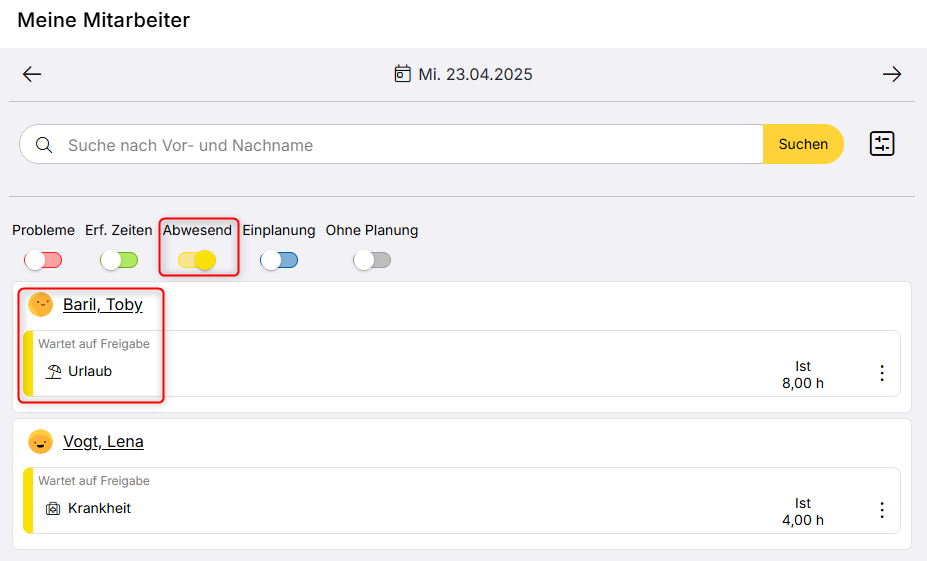Switch on the Einplanung toggle

point(279,260)
